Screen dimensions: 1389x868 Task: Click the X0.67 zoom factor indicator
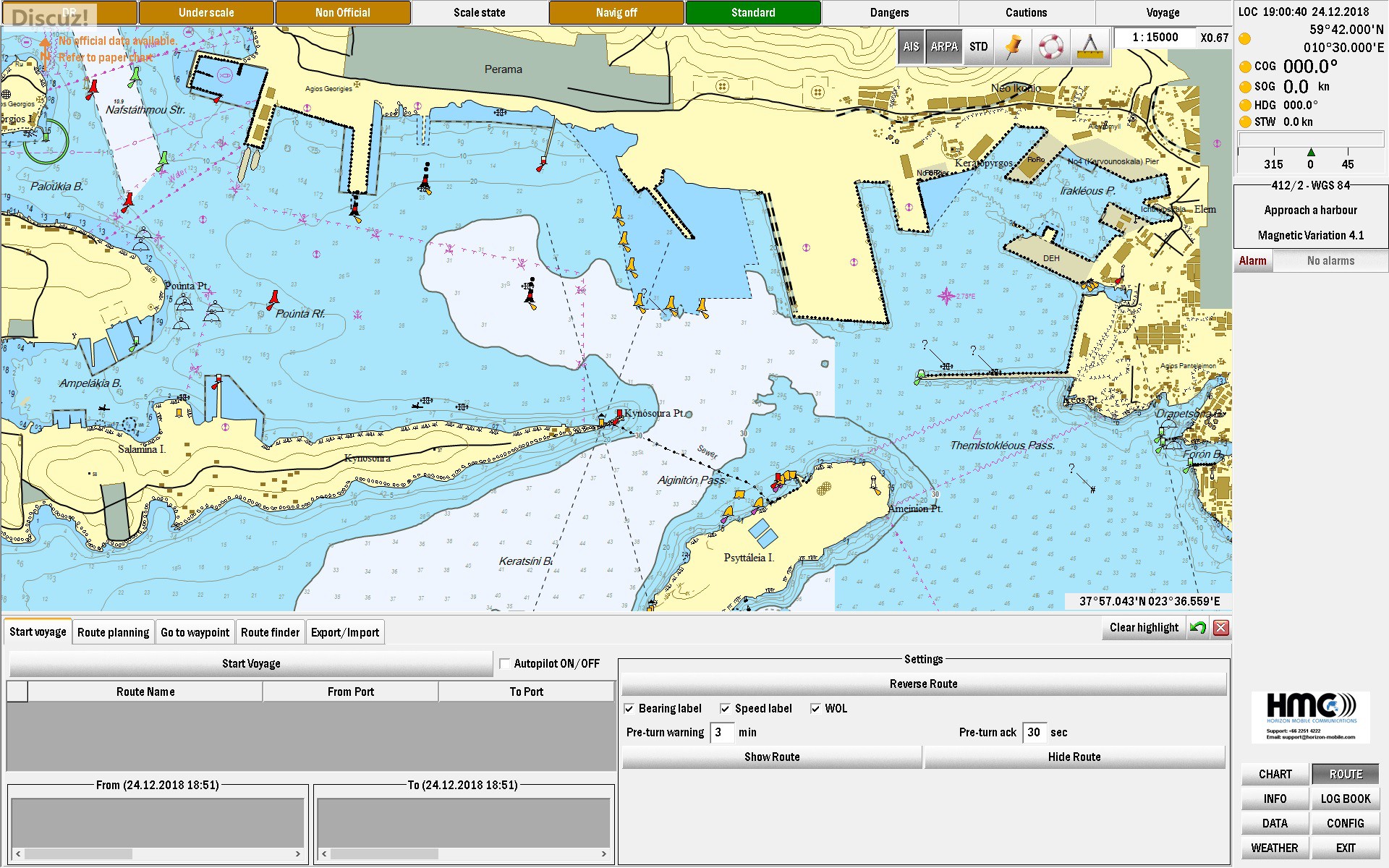click(x=1215, y=38)
